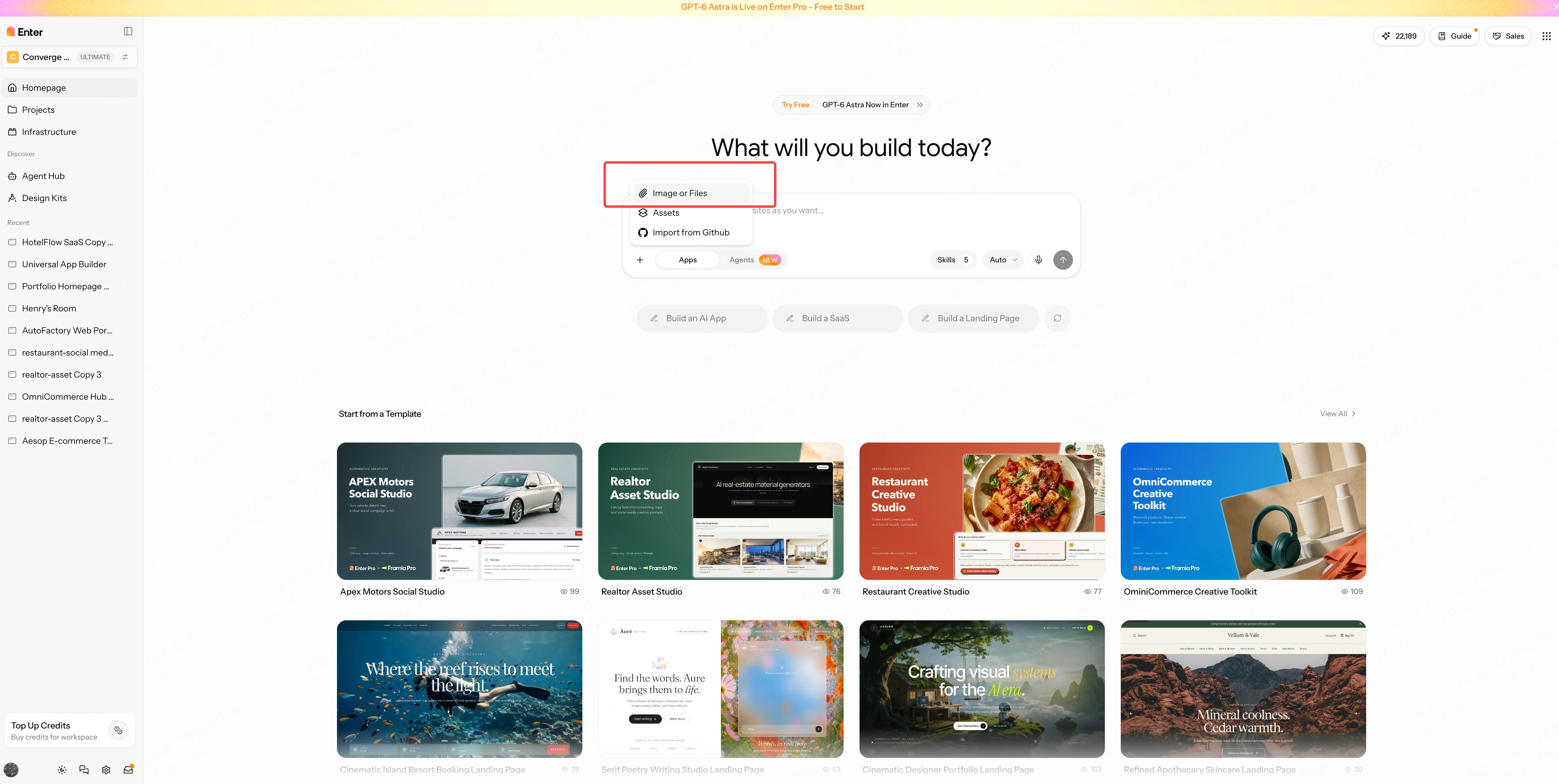Viewport: 1559px width, 784px height.
Task: Click the send arrow button
Action: click(x=1063, y=260)
